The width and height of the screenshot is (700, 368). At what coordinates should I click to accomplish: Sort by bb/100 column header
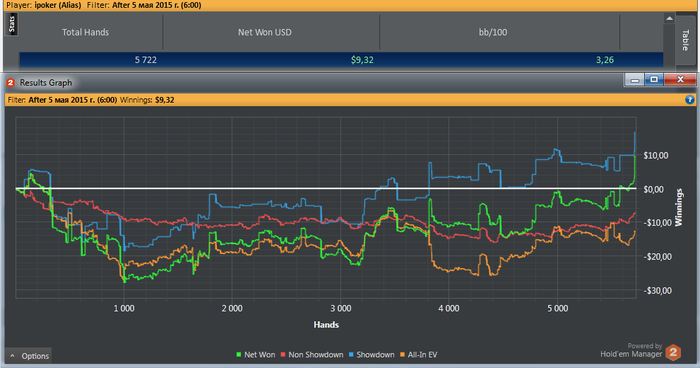[x=493, y=32]
